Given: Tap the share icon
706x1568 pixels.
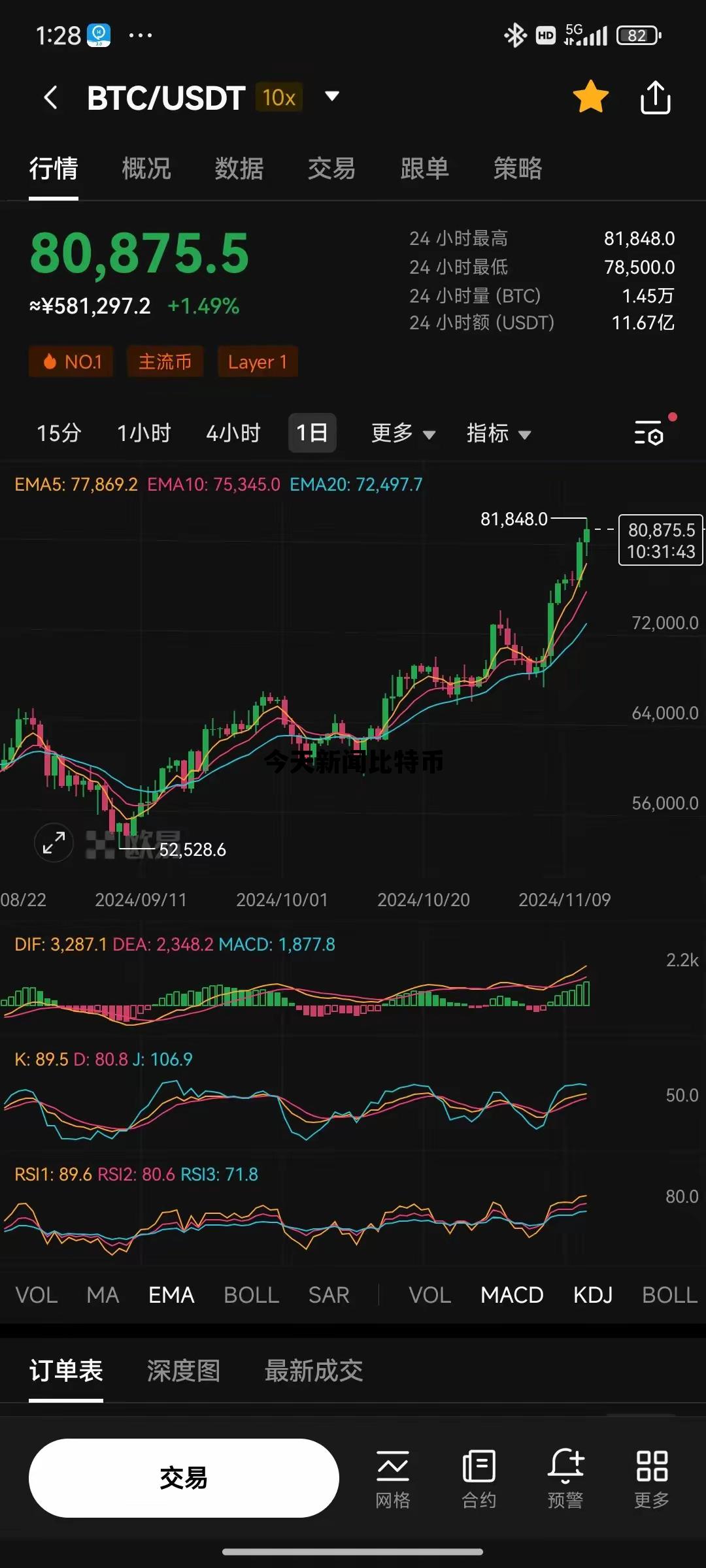Looking at the screenshot, I should (655, 98).
